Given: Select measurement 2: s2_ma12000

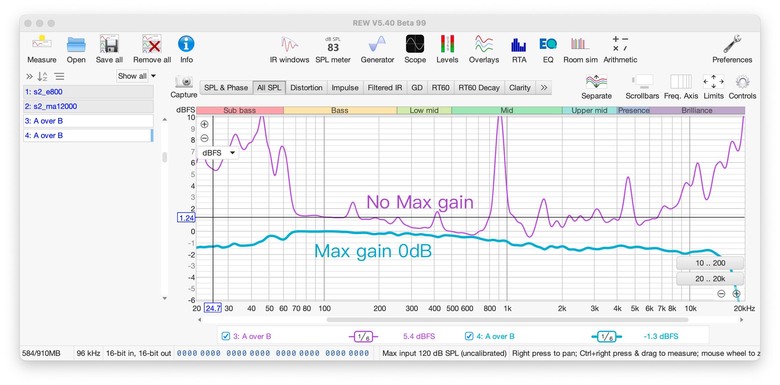Looking at the screenshot, I should pos(88,106).
